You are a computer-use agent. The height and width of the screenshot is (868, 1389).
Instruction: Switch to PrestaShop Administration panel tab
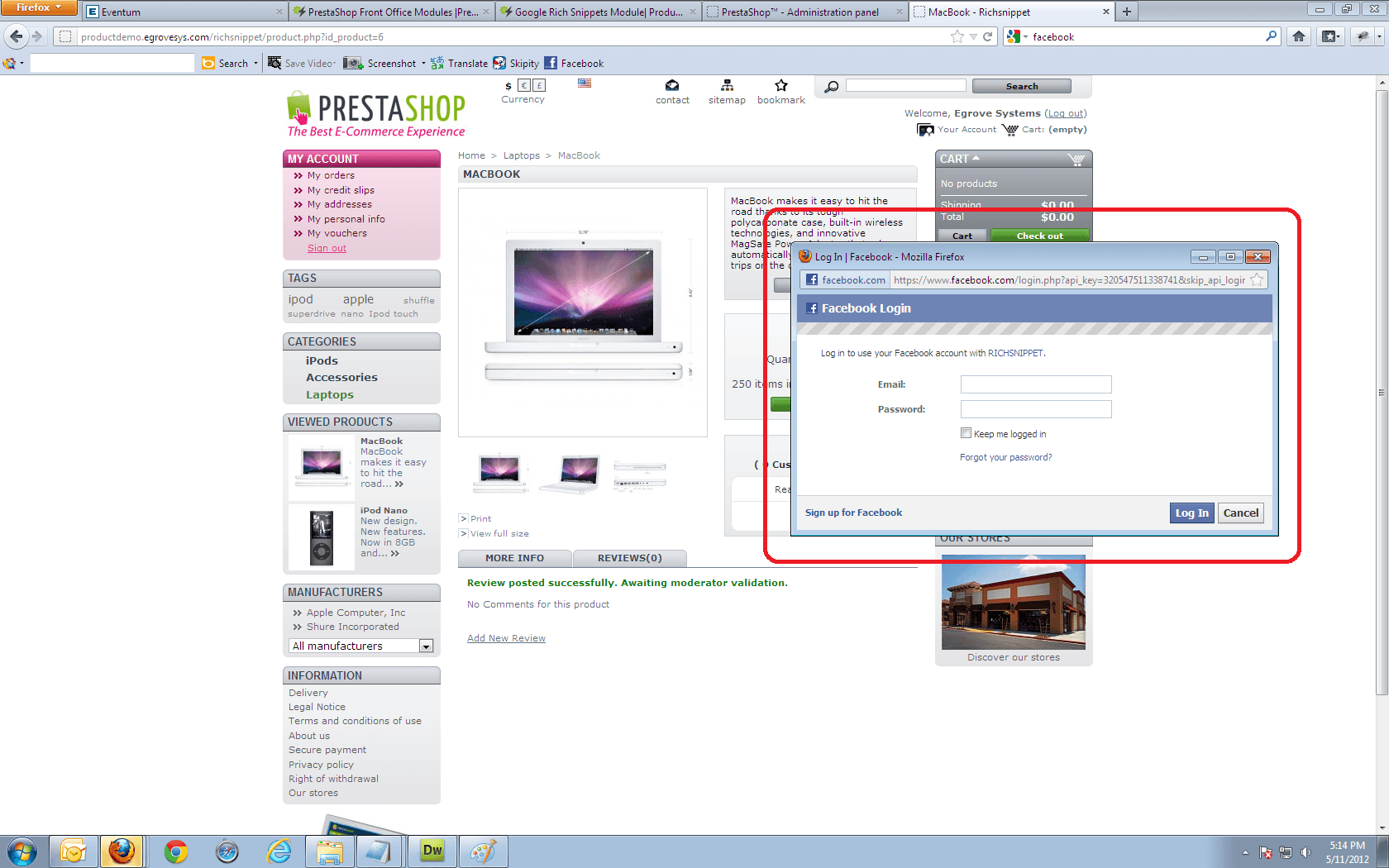click(804, 12)
